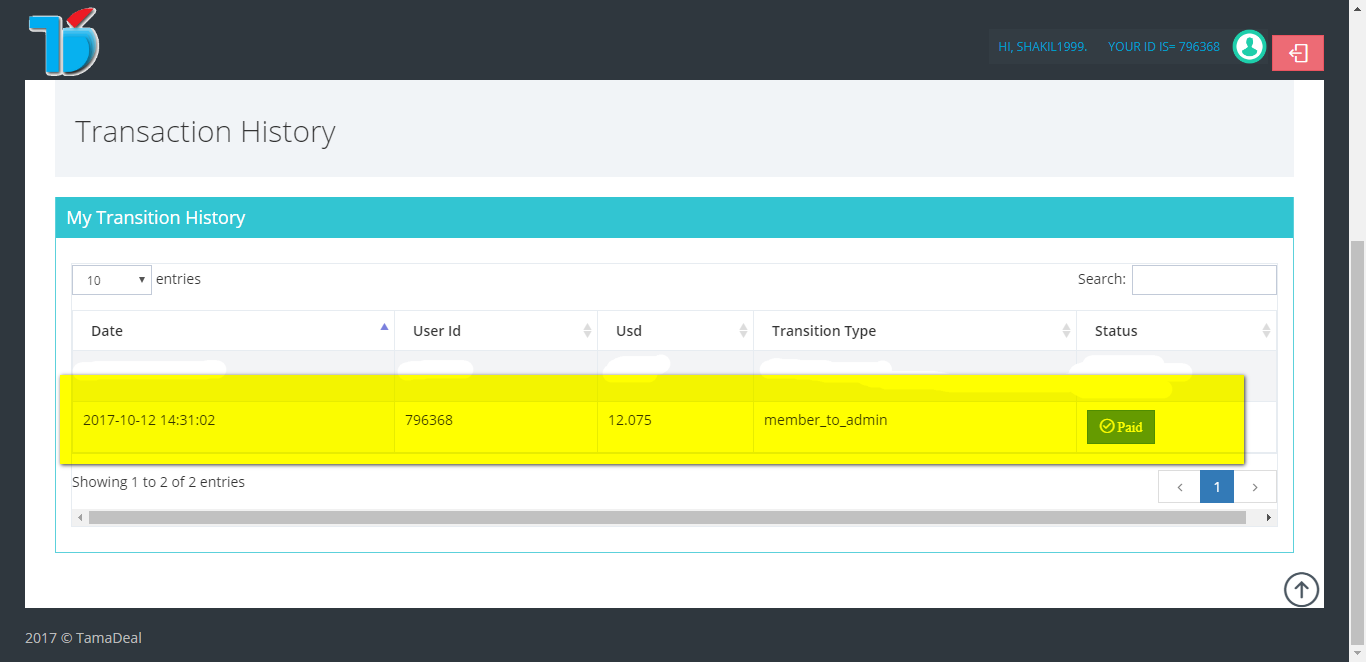Select page 1 in pagination
The height and width of the screenshot is (662, 1366).
[1217, 487]
